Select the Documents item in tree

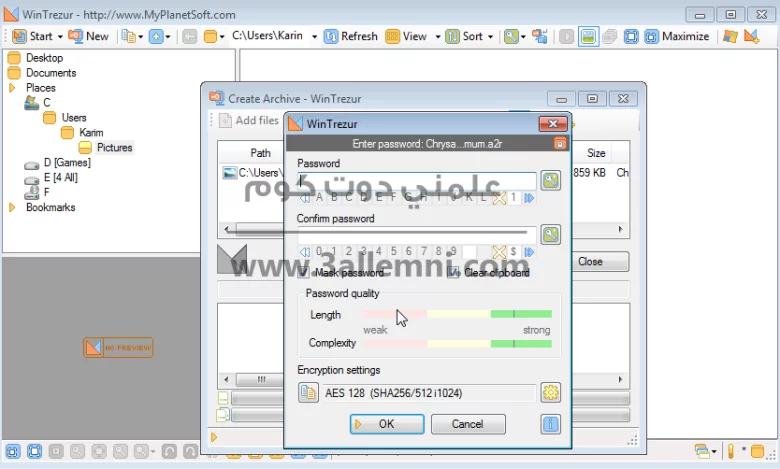[50, 73]
